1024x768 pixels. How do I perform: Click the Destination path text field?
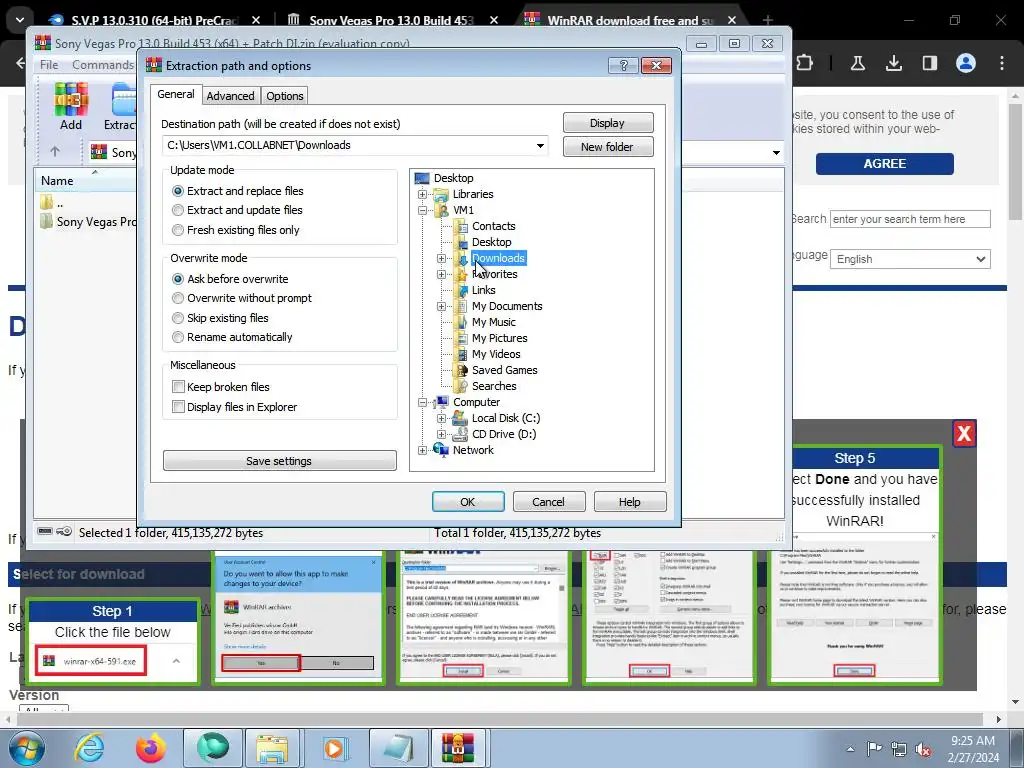pyautogui.click(x=348, y=146)
